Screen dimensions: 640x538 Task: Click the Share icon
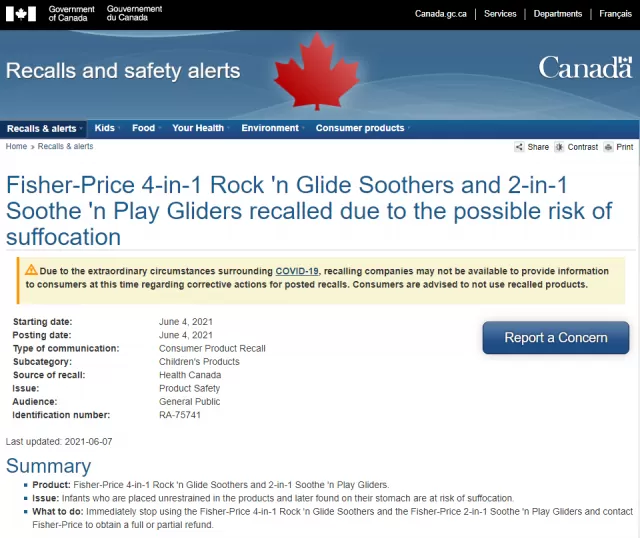tap(519, 147)
